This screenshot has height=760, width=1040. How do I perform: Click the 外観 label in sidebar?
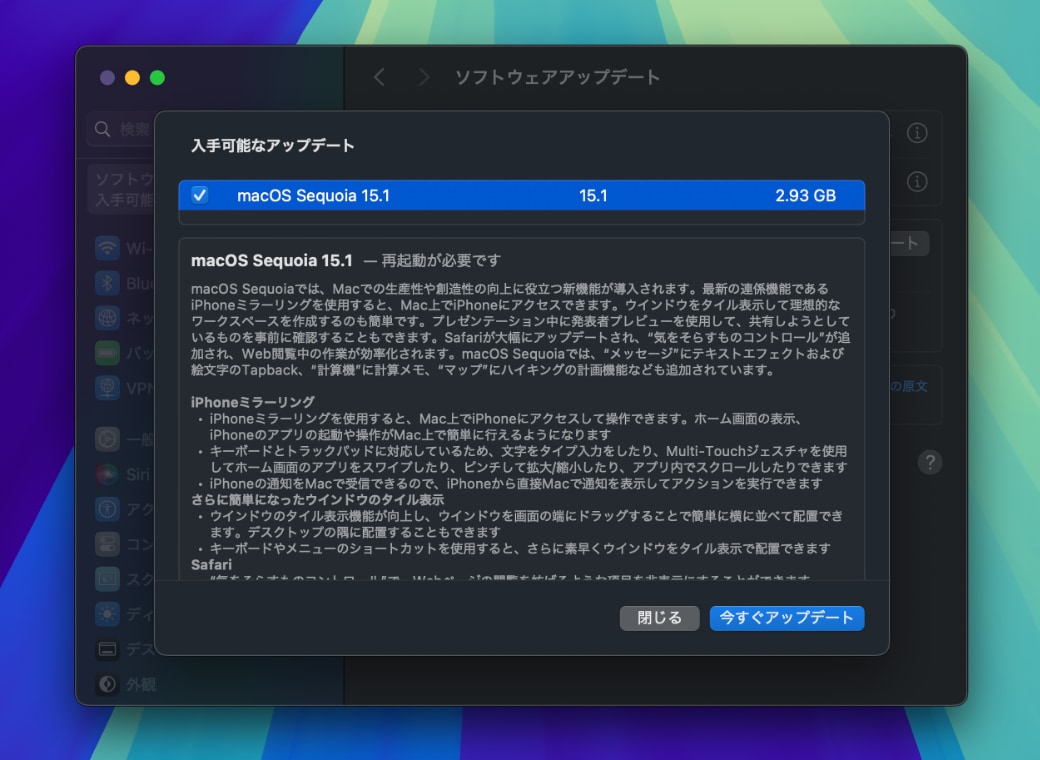[141, 684]
